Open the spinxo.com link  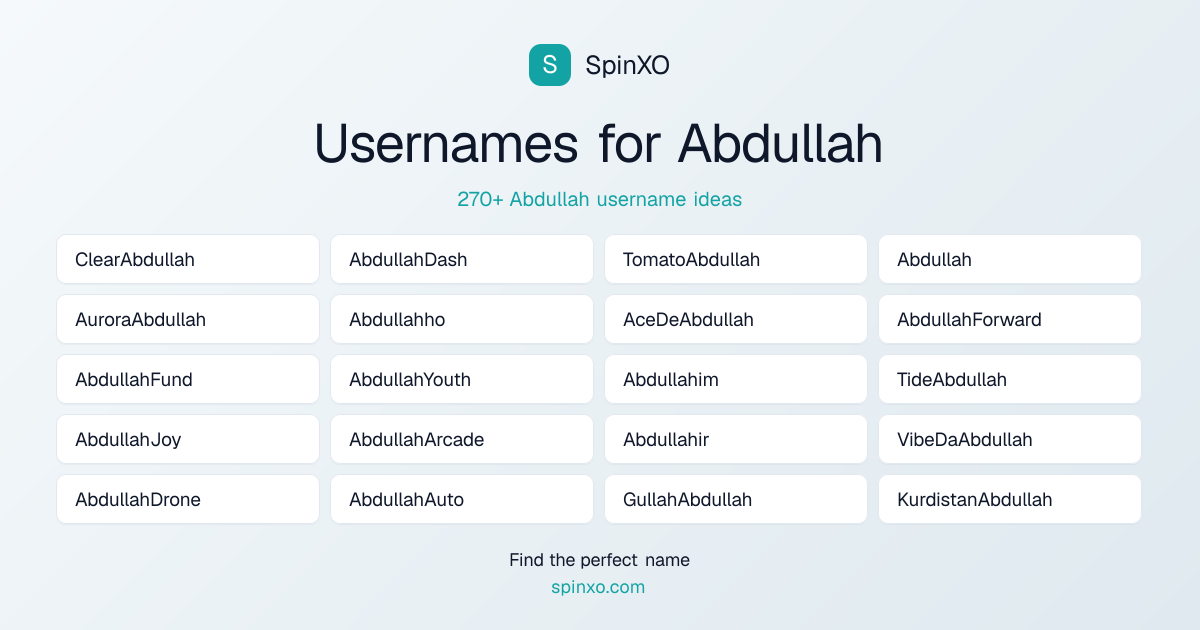point(598,587)
